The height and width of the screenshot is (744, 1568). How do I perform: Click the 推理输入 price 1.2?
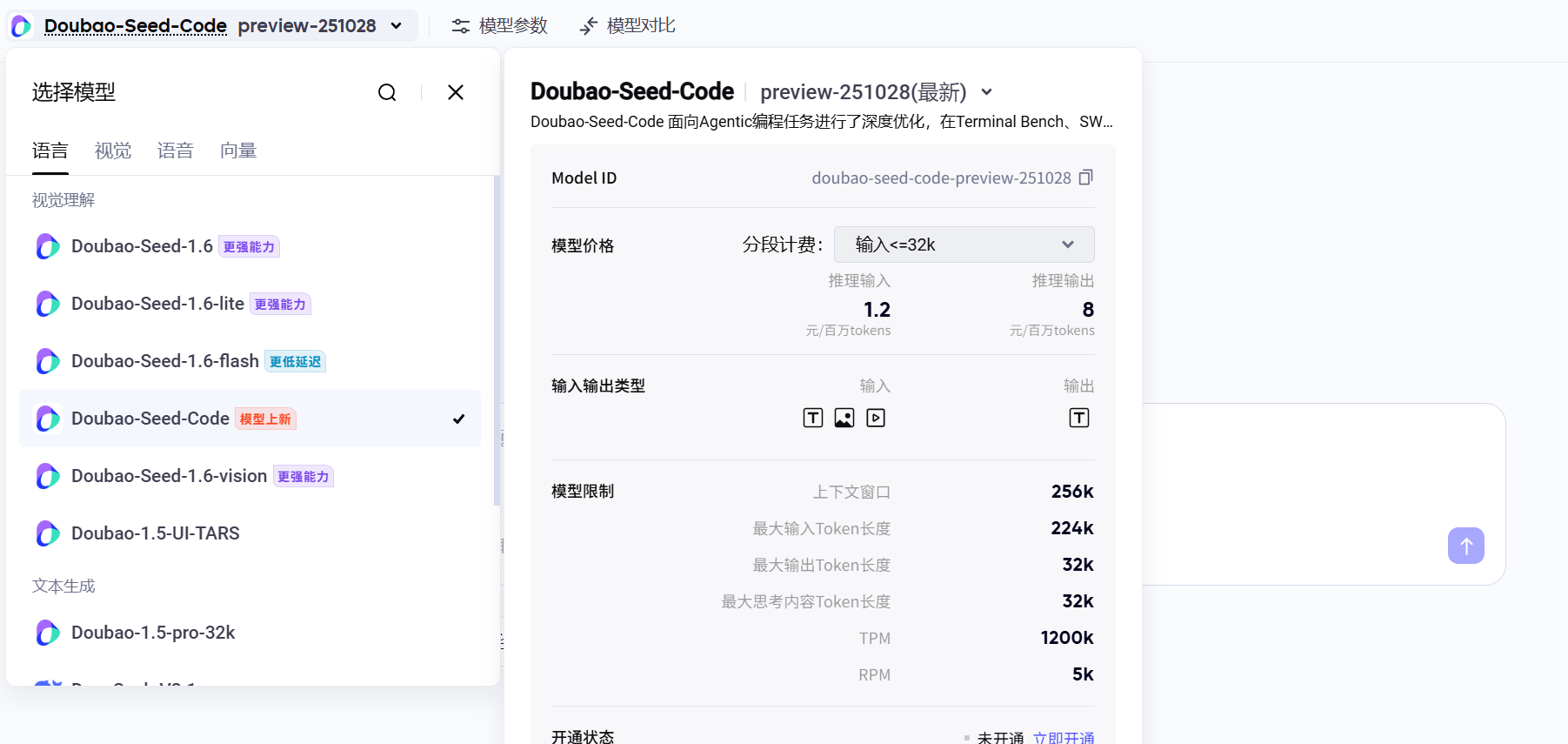(x=877, y=310)
